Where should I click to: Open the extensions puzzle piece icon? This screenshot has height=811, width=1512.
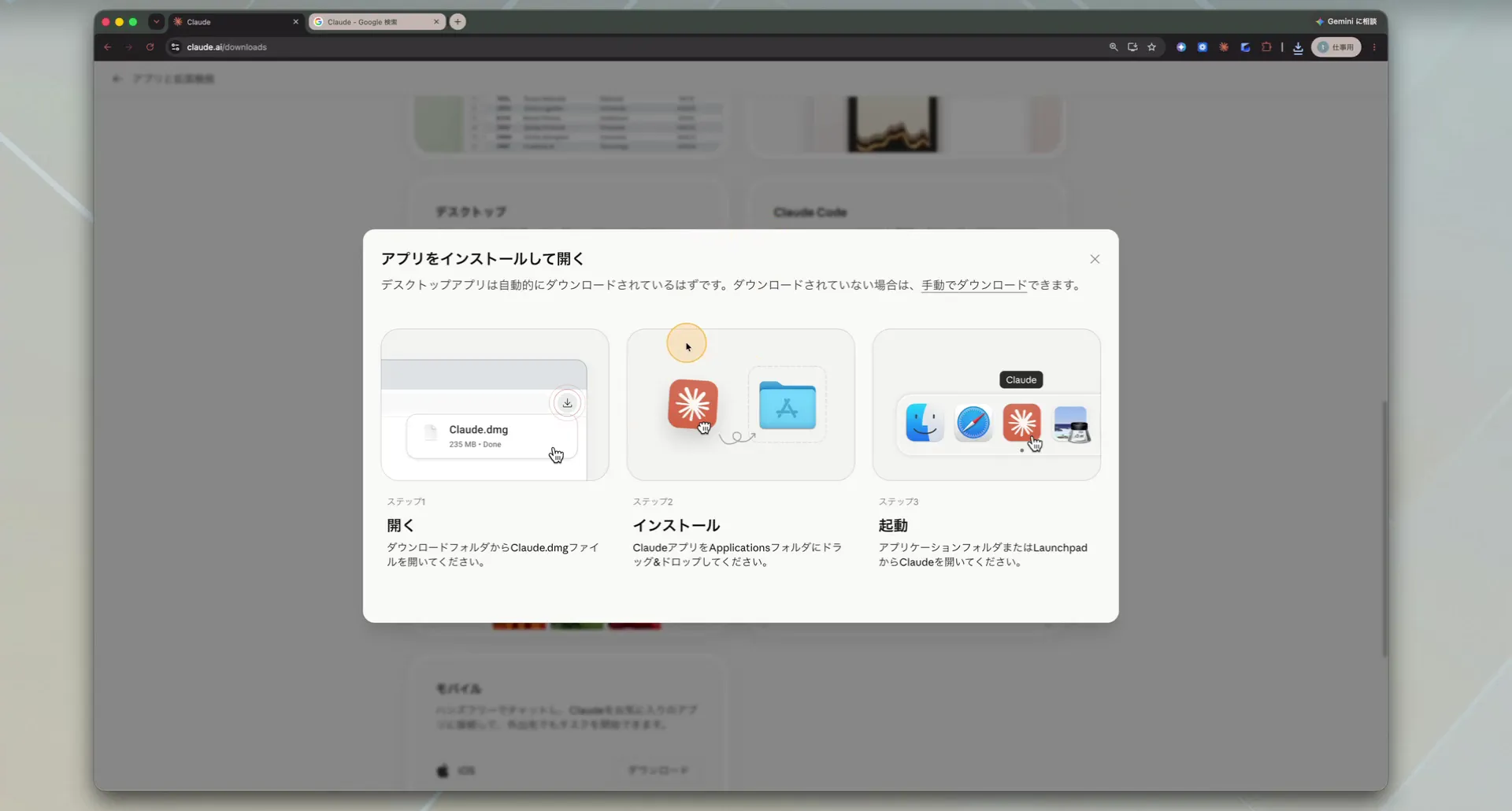(1266, 47)
